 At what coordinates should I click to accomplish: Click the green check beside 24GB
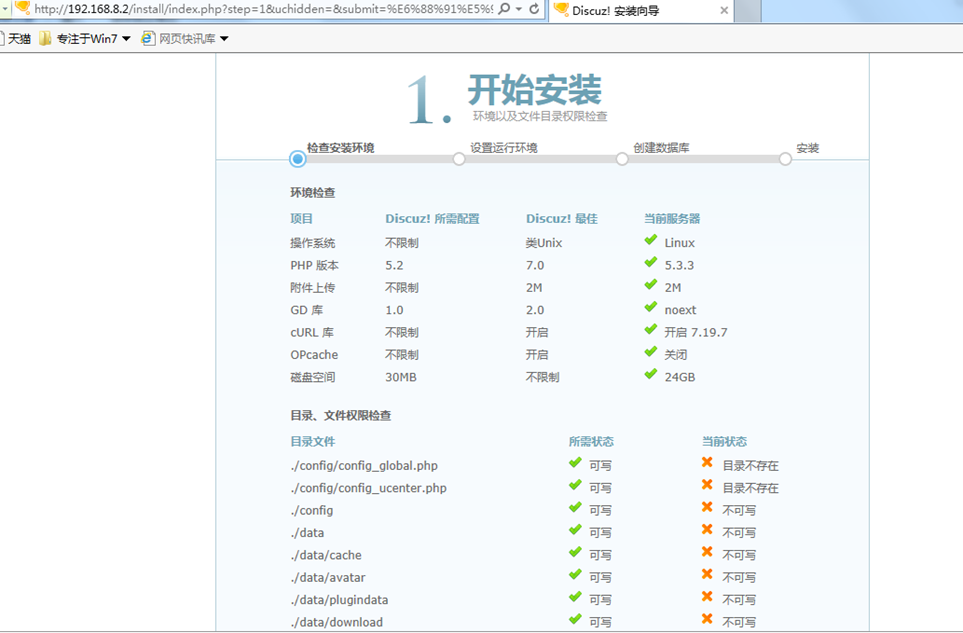(651, 374)
